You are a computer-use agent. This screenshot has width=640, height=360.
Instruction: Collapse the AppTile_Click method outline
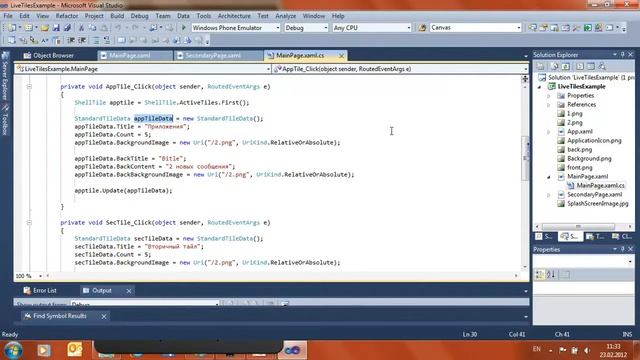pyautogui.click(x=29, y=87)
